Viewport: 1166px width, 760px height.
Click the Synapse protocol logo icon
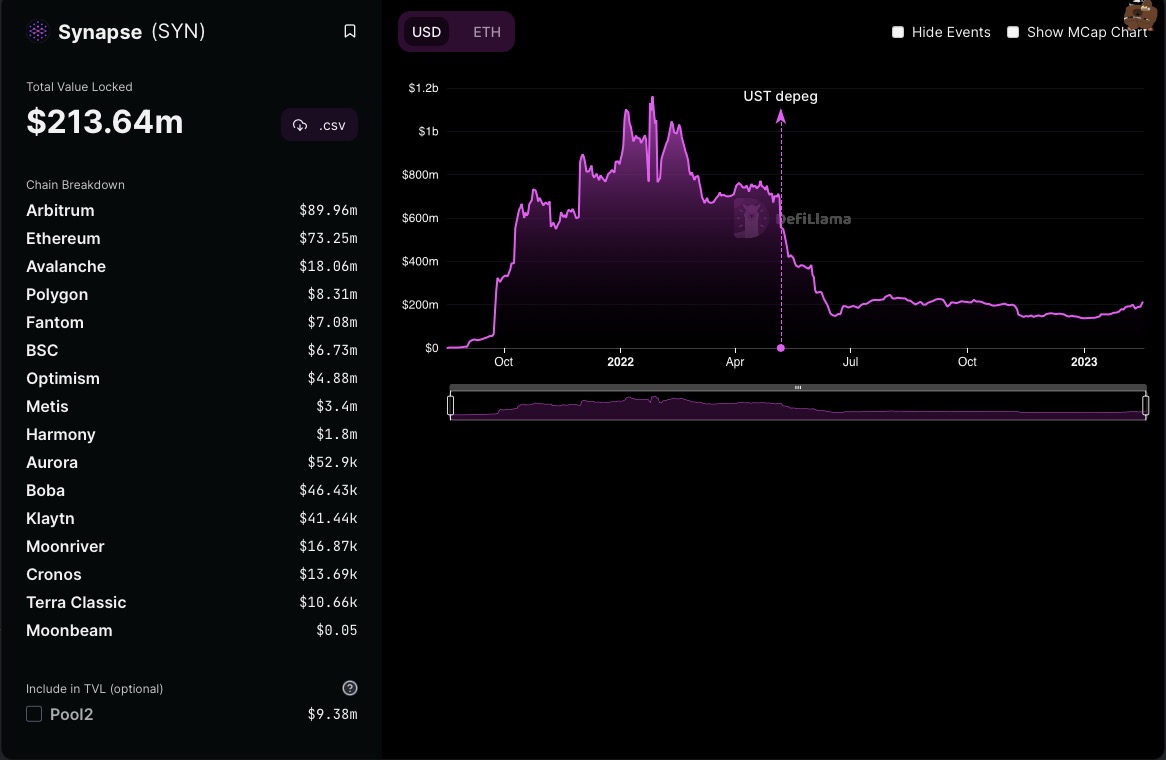click(37, 31)
